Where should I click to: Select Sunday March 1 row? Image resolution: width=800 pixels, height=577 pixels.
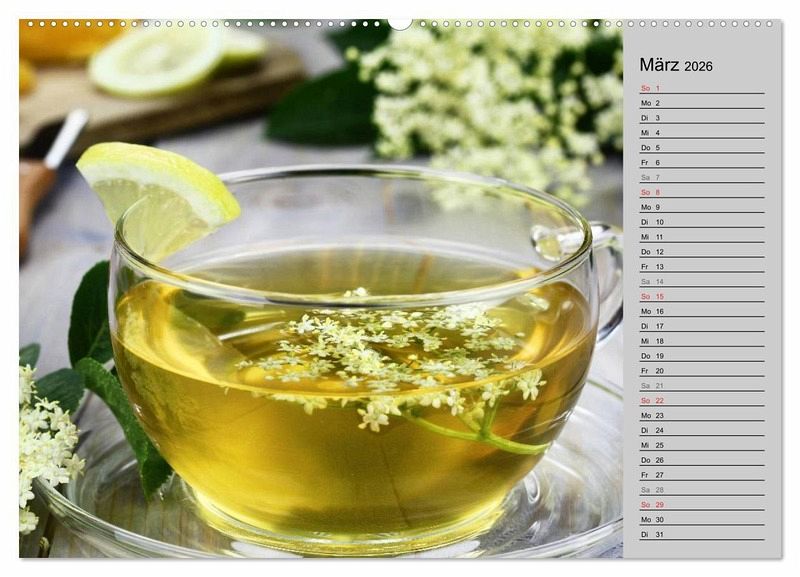(x=702, y=88)
